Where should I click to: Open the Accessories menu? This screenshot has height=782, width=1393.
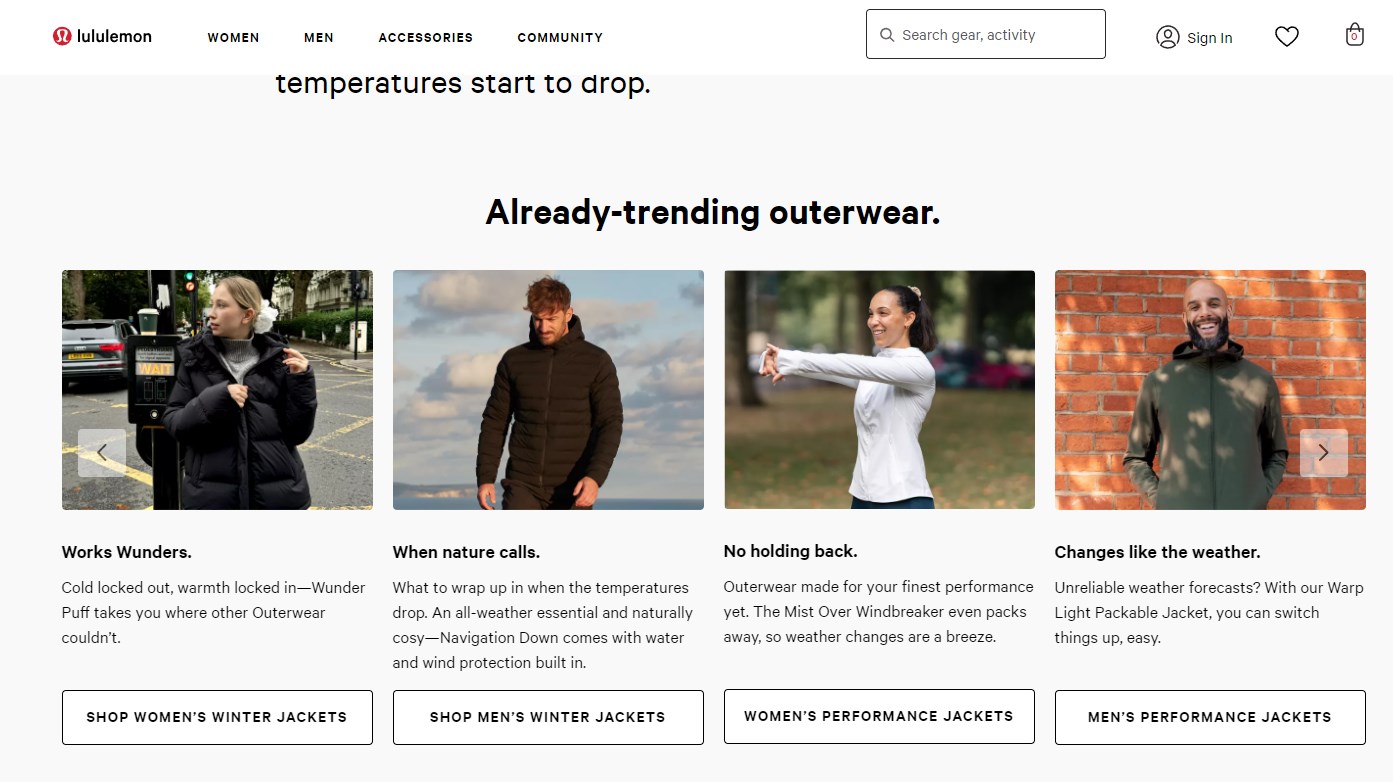(425, 38)
